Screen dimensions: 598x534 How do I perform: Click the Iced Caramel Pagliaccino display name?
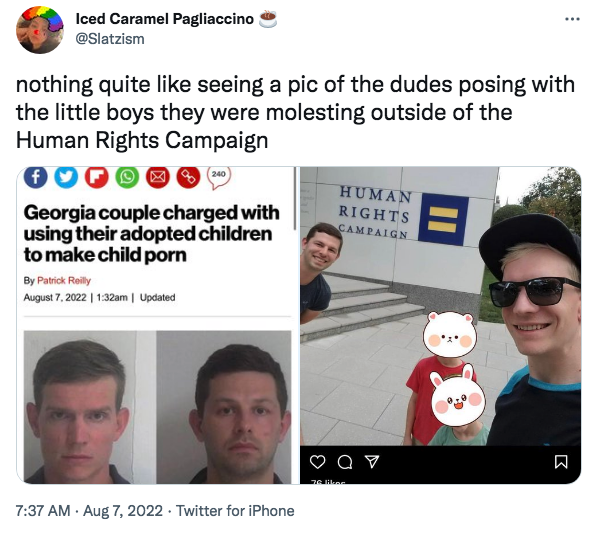[x=165, y=19]
